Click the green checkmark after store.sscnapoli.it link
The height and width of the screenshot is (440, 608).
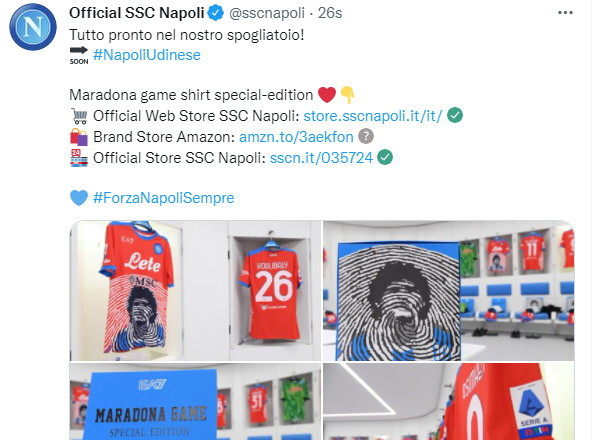pyautogui.click(x=454, y=116)
